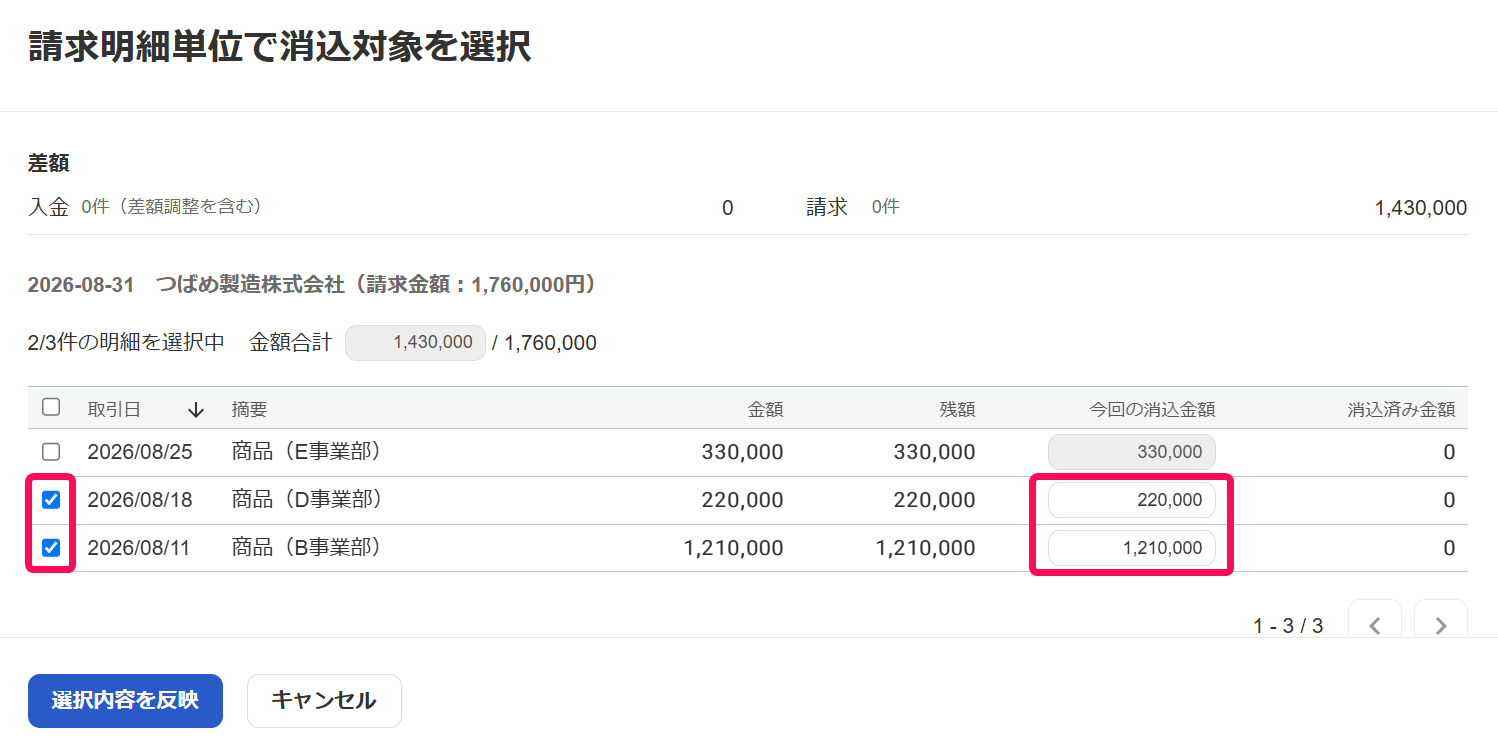Click the 金額 column header
Screen dimensions: 1498x751
pyautogui.click(x=765, y=409)
